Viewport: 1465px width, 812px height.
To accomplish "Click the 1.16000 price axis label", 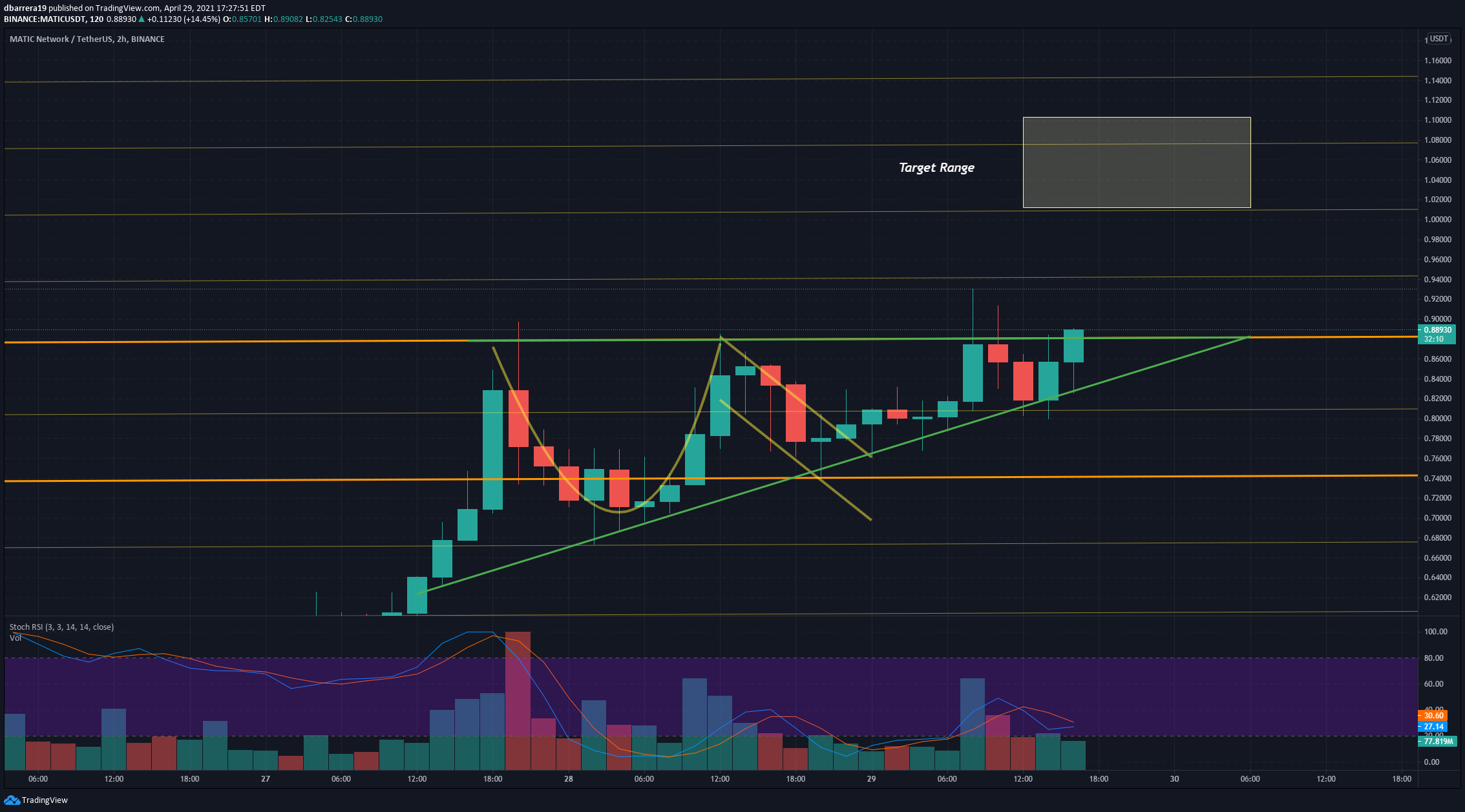I will pyautogui.click(x=1437, y=60).
